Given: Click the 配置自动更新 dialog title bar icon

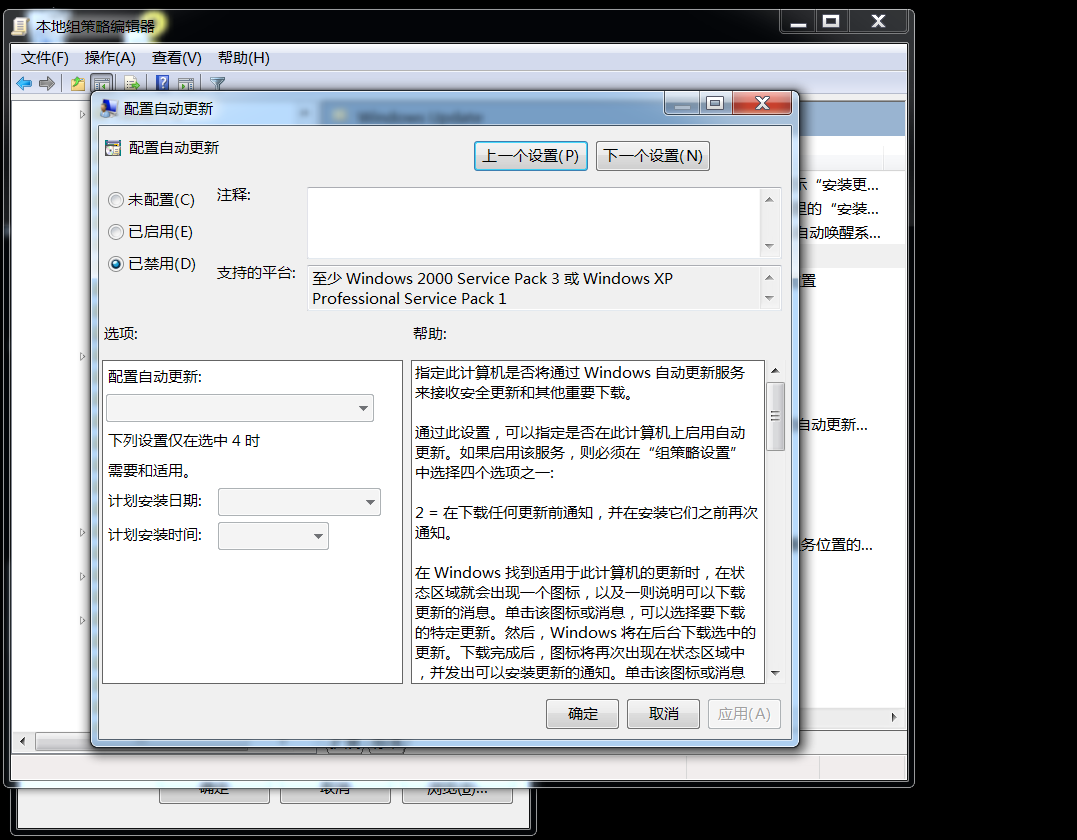Looking at the screenshot, I should click(109, 108).
